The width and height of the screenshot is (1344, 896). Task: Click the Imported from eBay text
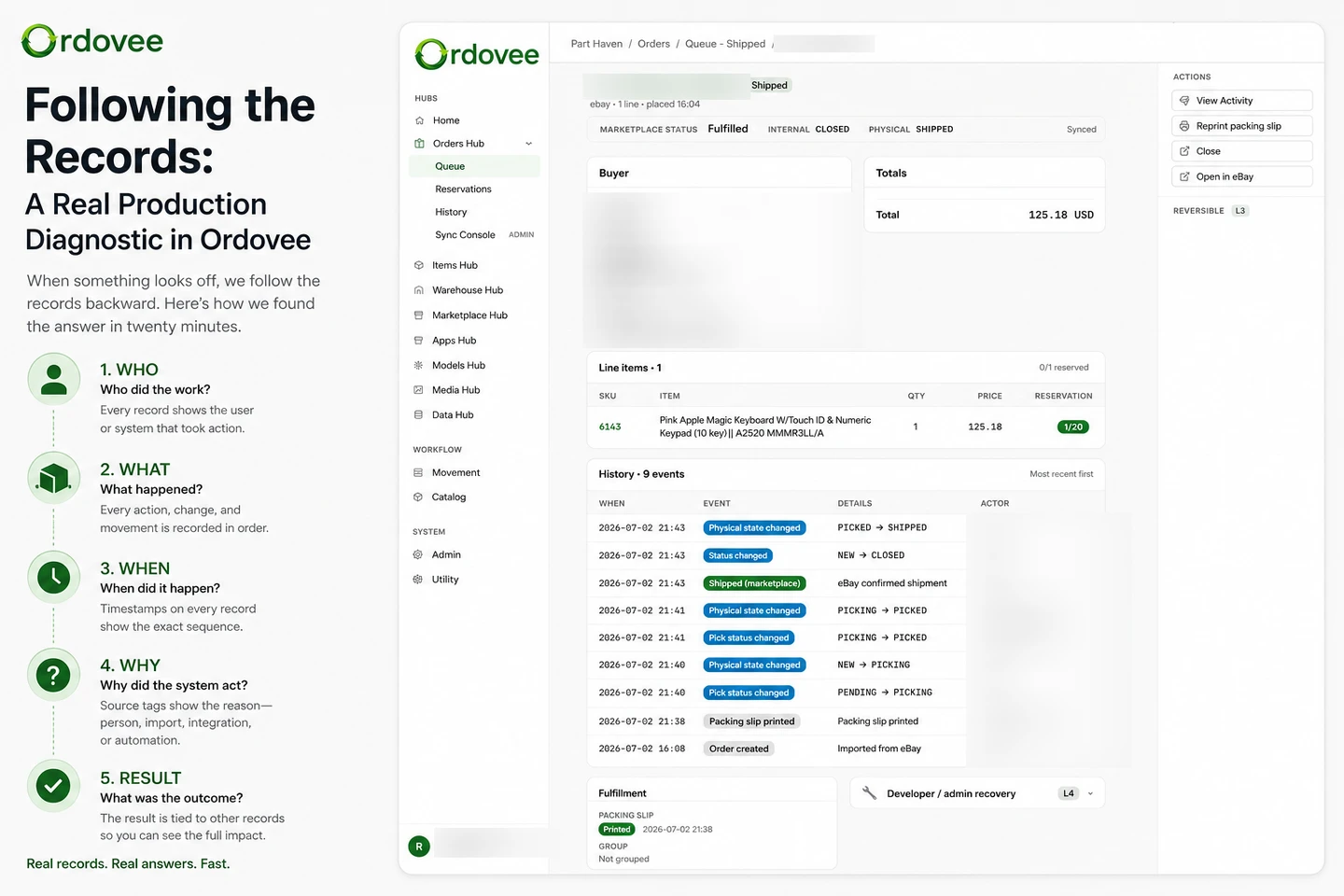point(879,749)
